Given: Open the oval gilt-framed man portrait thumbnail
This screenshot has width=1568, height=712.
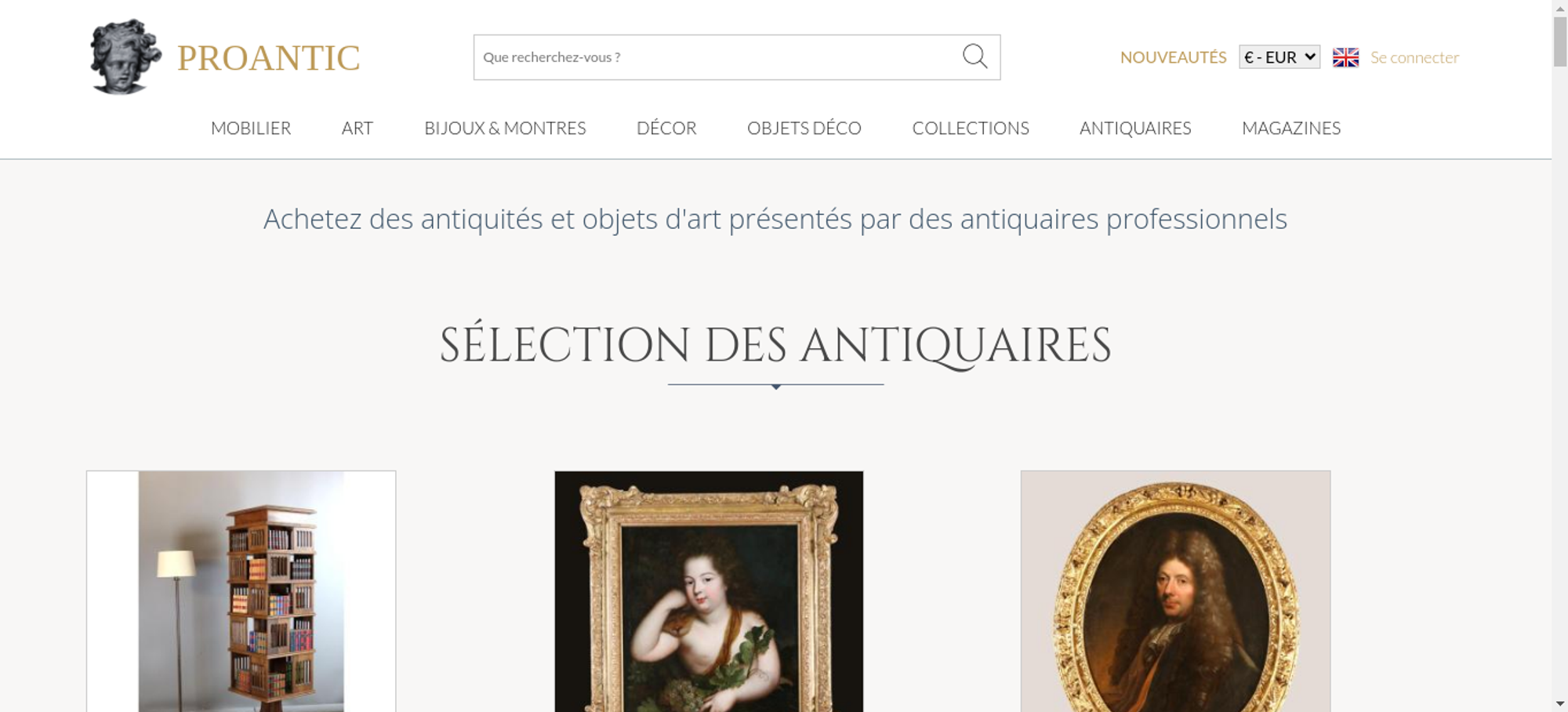Looking at the screenshot, I should pos(1175,591).
